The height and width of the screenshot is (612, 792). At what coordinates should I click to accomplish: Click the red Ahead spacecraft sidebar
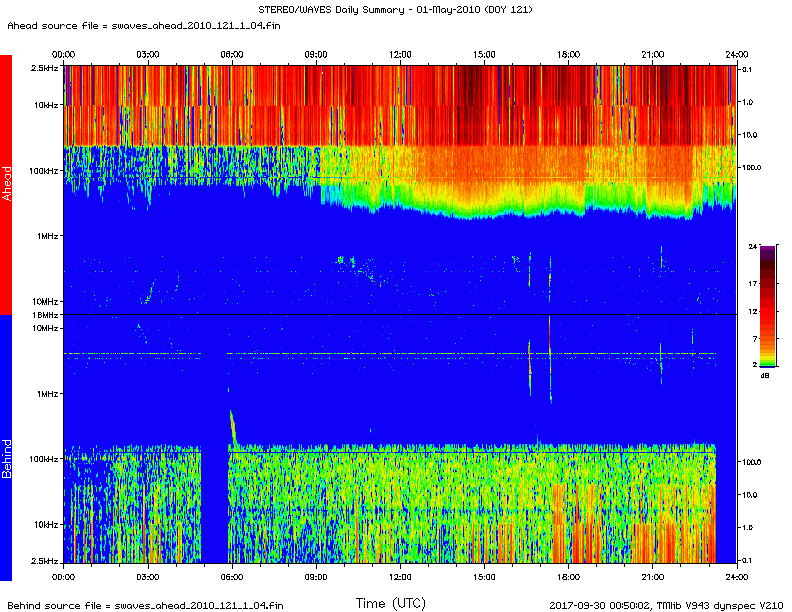point(6,184)
